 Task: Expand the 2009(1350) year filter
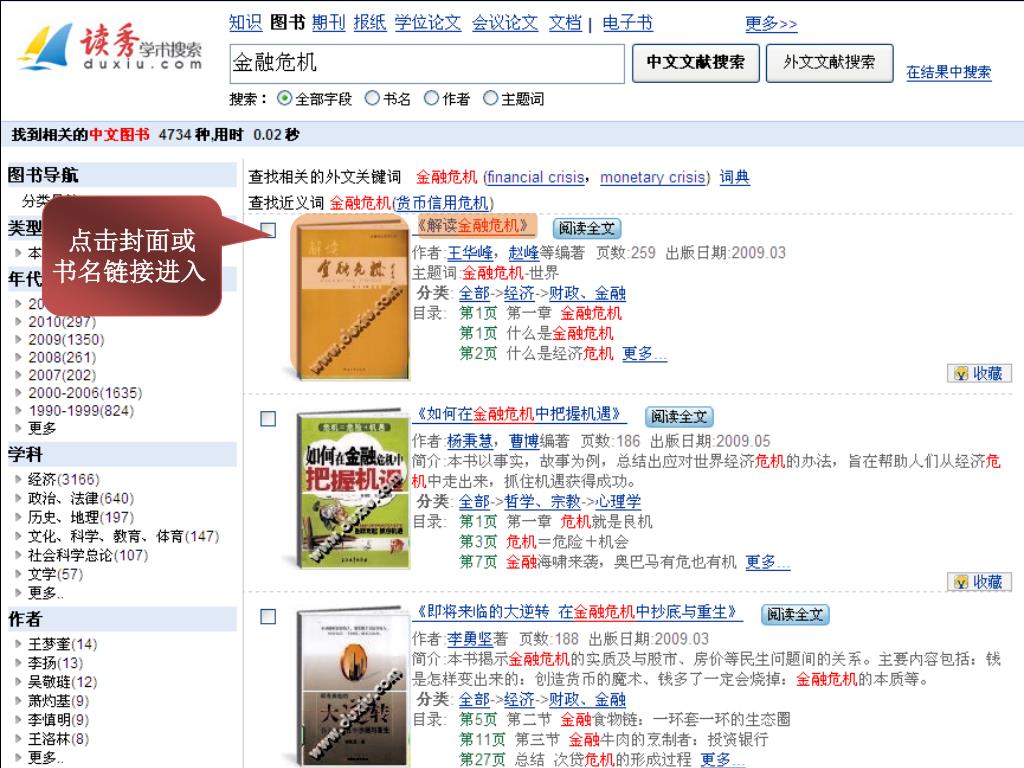65,340
